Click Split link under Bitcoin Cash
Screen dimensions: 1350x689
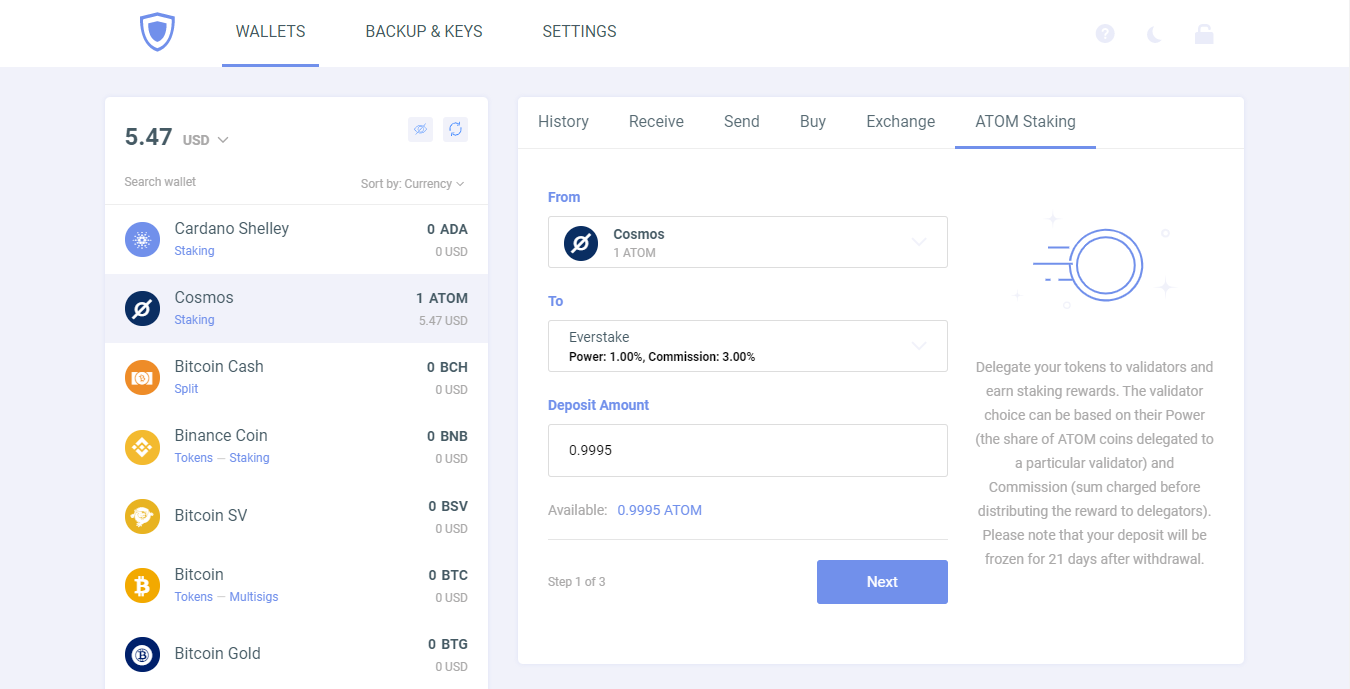[186, 389]
